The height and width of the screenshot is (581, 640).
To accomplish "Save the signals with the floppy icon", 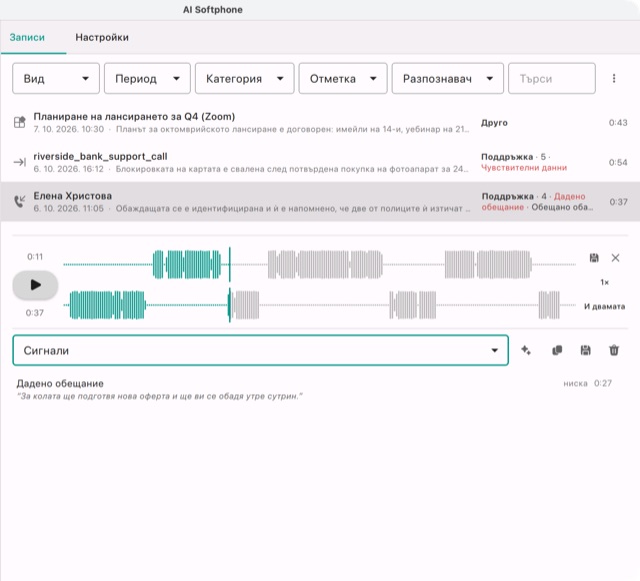I will [585, 350].
